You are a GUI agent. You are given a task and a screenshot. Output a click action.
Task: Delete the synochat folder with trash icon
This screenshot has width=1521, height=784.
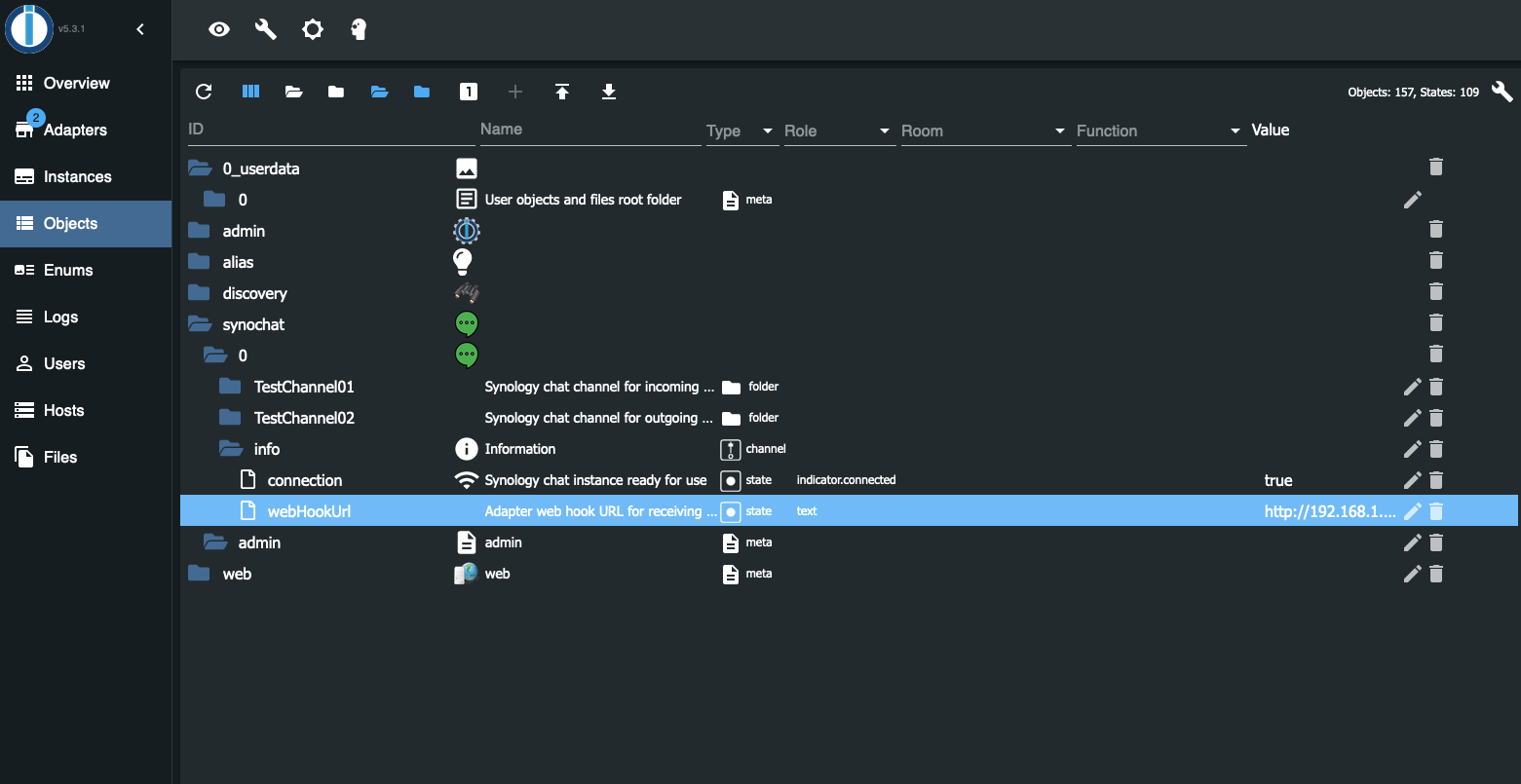coord(1435,322)
